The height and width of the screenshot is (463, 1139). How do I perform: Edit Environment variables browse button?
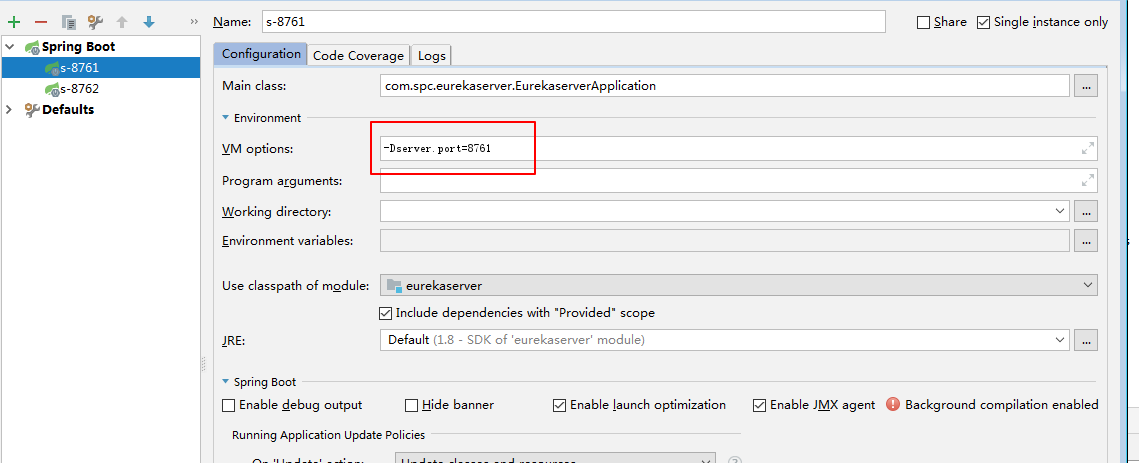point(1087,241)
